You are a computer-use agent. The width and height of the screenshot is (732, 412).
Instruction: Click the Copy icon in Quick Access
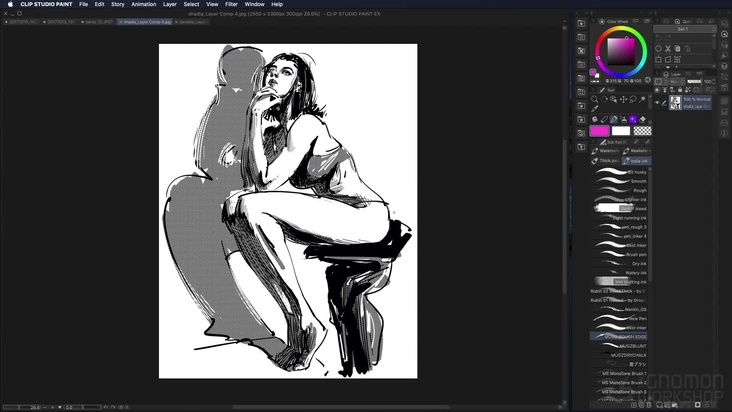click(677, 49)
